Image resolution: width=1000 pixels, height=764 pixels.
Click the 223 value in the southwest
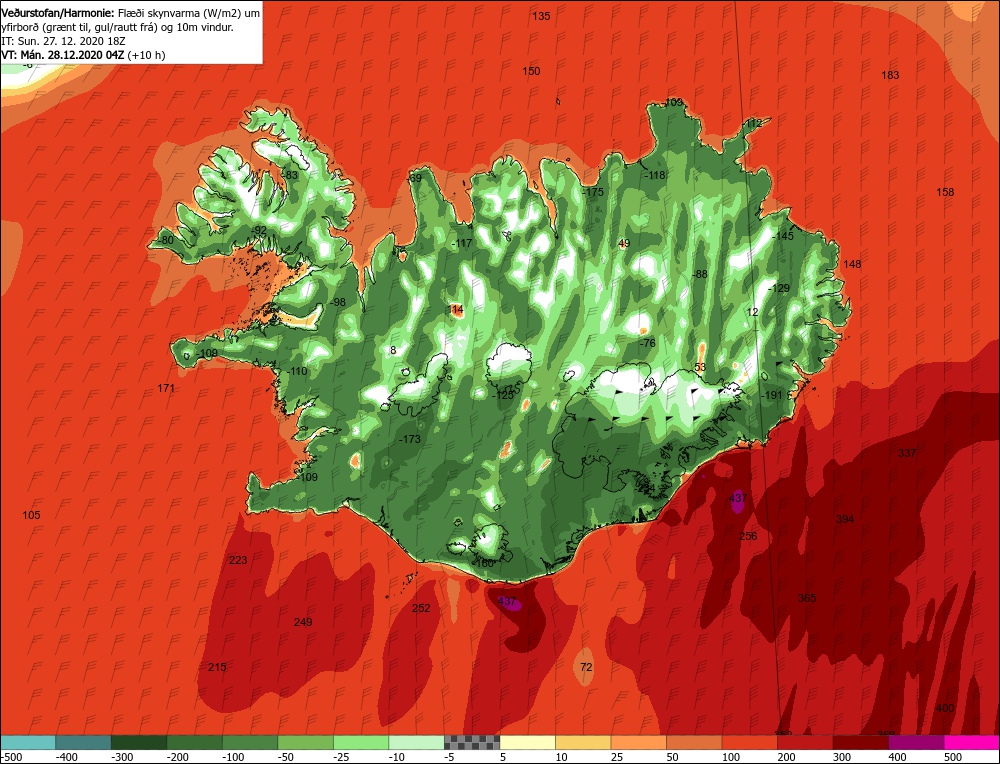(x=238, y=560)
